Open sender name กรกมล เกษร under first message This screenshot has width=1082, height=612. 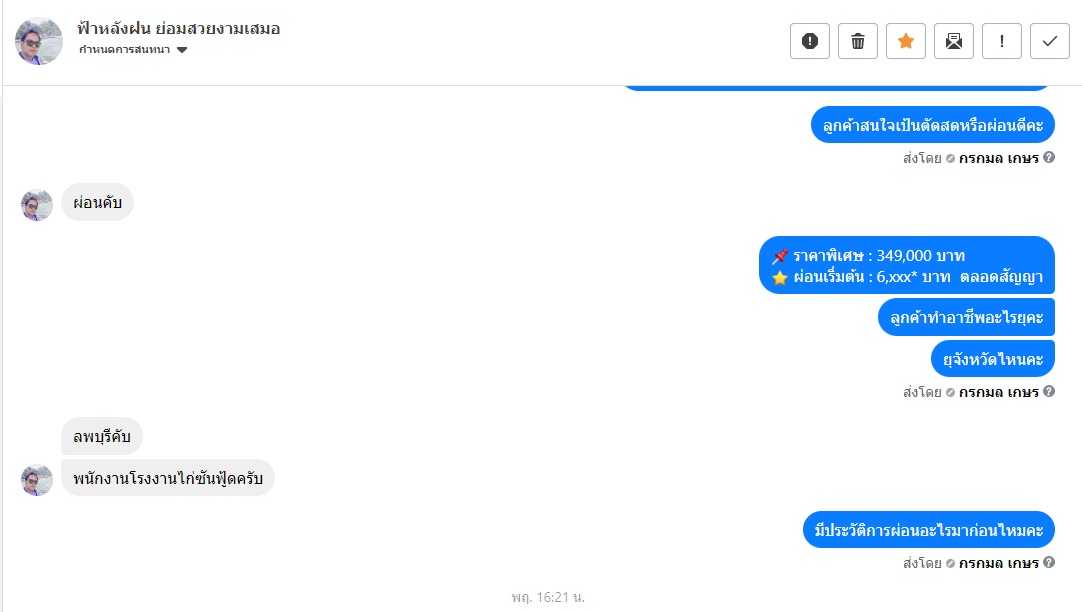pos(999,158)
